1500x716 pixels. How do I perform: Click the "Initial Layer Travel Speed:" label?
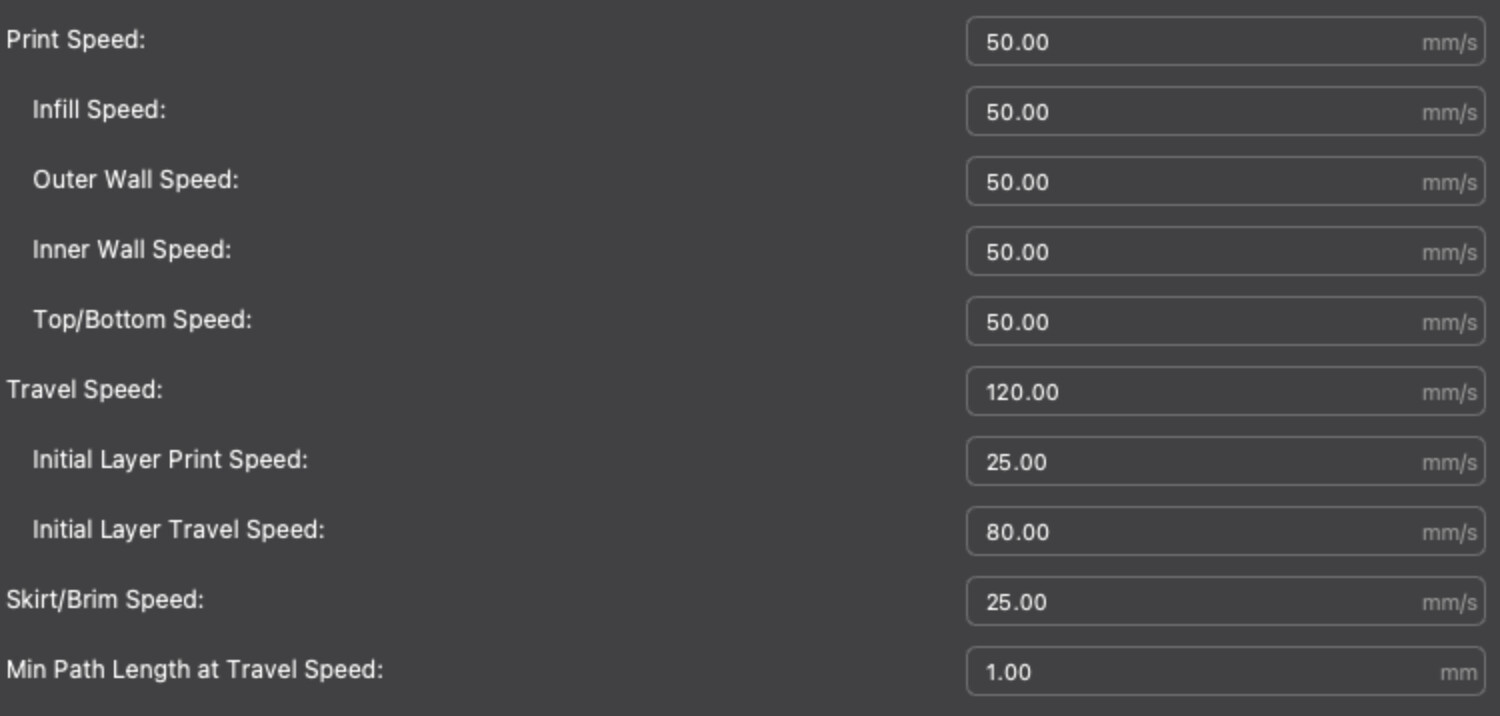179,530
